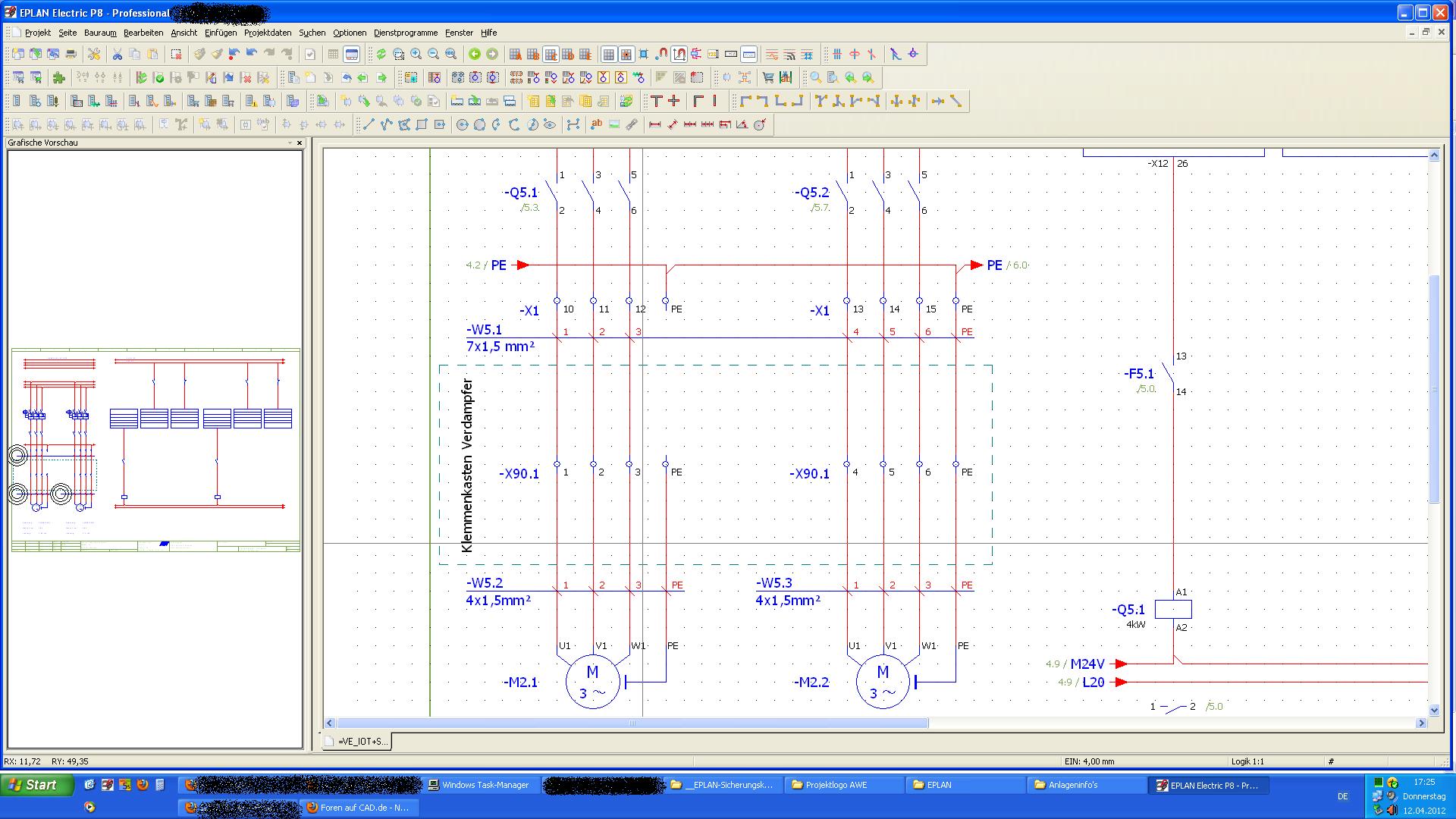Open the Dienstprogramme menu
1456x819 pixels.
pos(406,33)
